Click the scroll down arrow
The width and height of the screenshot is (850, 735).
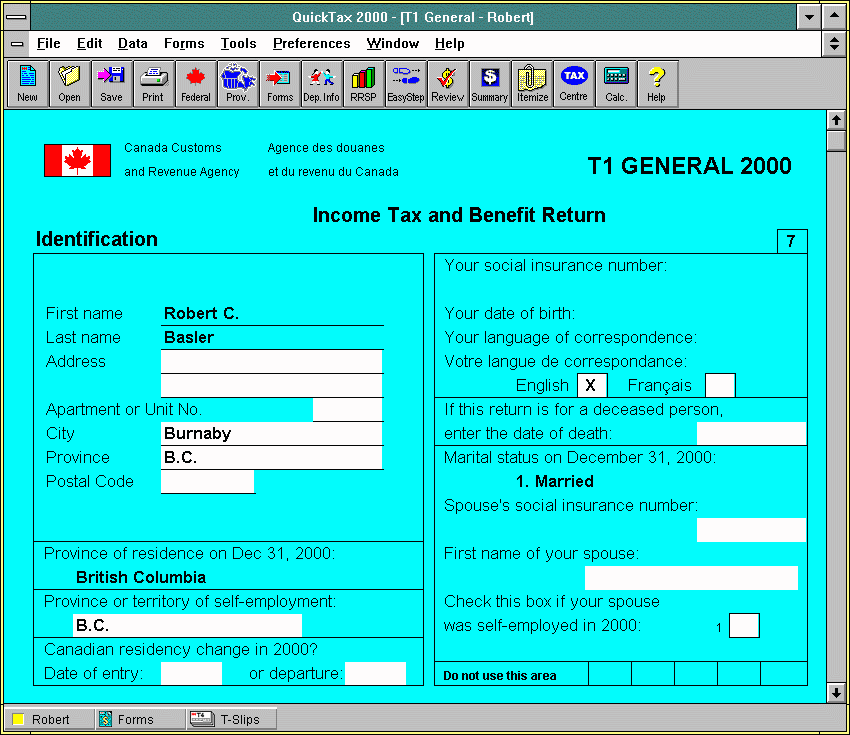(x=836, y=692)
